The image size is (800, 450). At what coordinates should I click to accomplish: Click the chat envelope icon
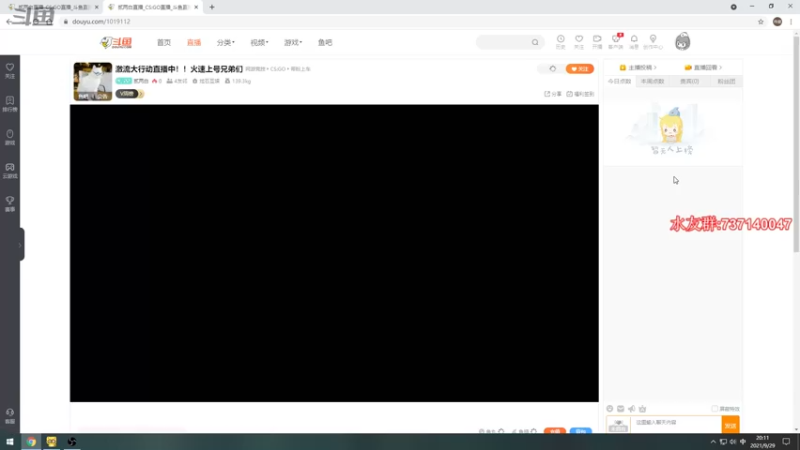point(620,409)
